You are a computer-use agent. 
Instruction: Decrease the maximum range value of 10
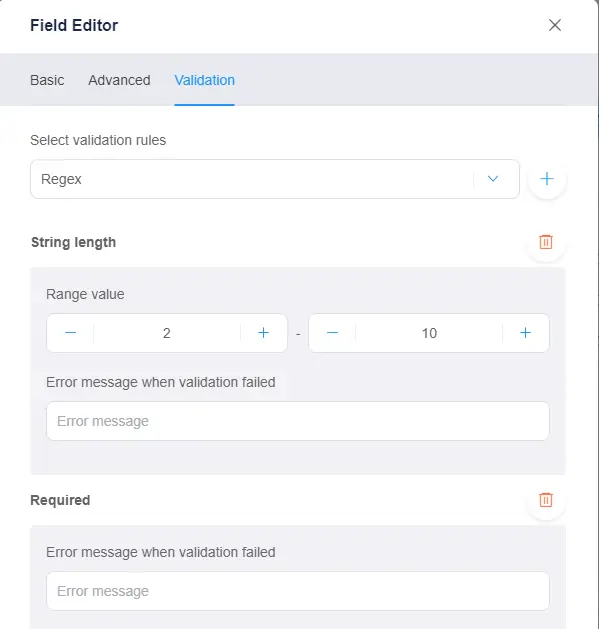[332, 333]
